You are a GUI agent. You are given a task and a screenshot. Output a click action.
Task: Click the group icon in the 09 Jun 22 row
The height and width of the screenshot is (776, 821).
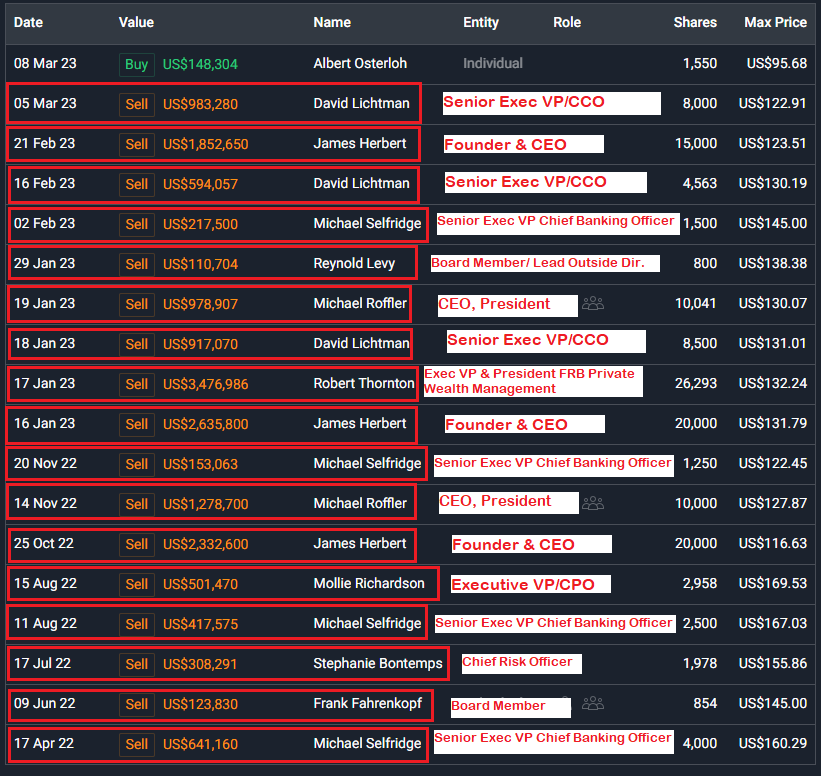pos(593,704)
